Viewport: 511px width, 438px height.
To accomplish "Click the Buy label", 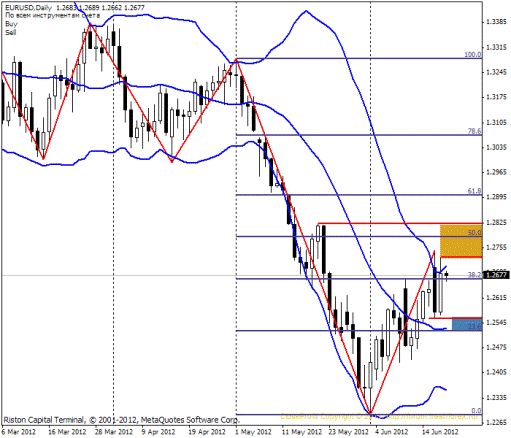I will tap(11, 24).
